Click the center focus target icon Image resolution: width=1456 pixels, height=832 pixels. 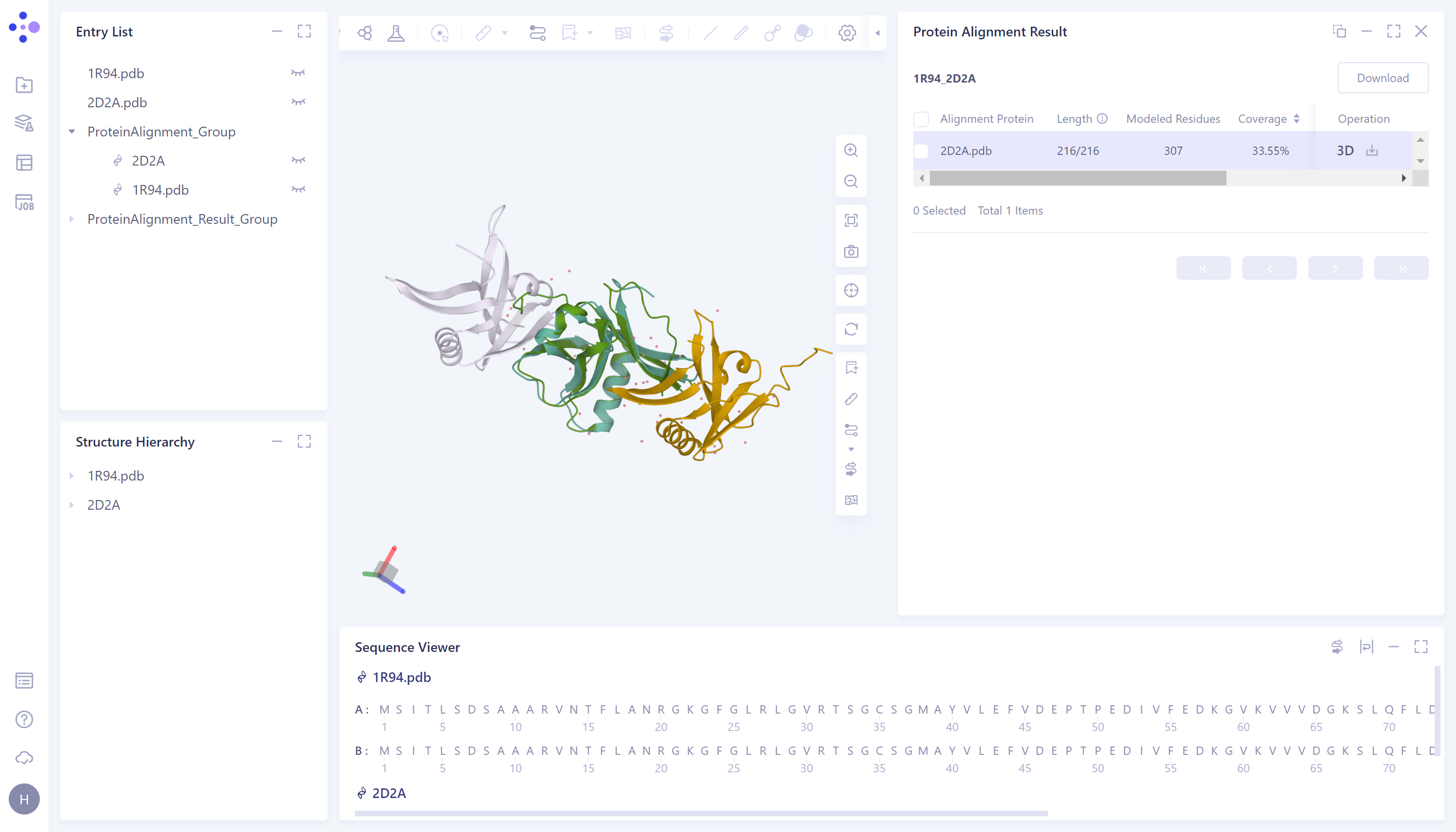tap(850, 290)
